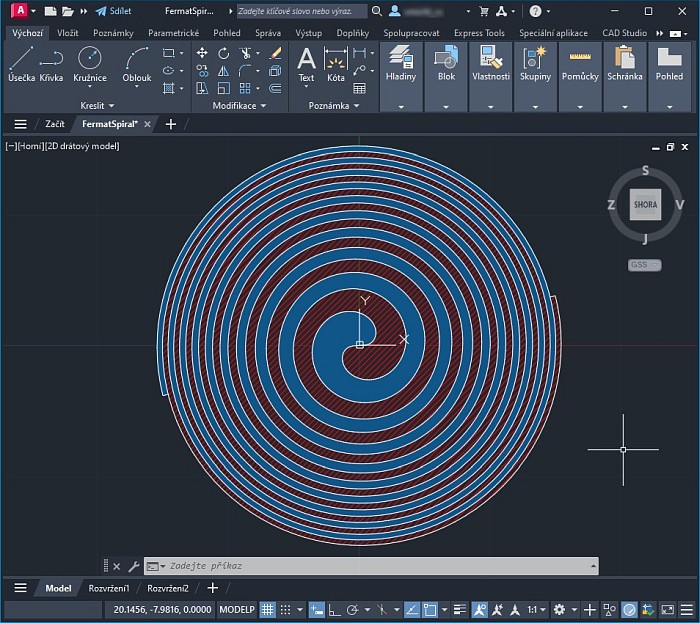The width and height of the screenshot is (700, 623).
Task: Toggle MODELP model space button
Action: (237, 609)
